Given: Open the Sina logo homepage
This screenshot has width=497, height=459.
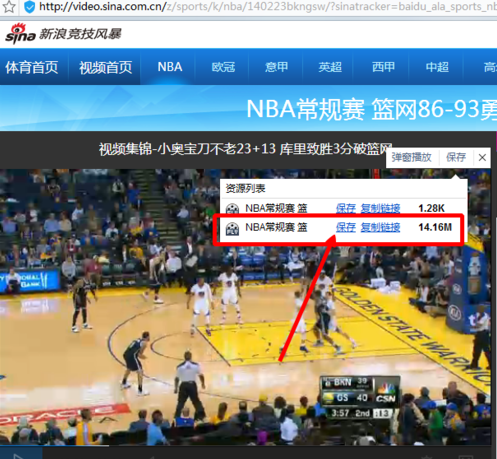Looking at the screenshot, I should pos(20,34).
